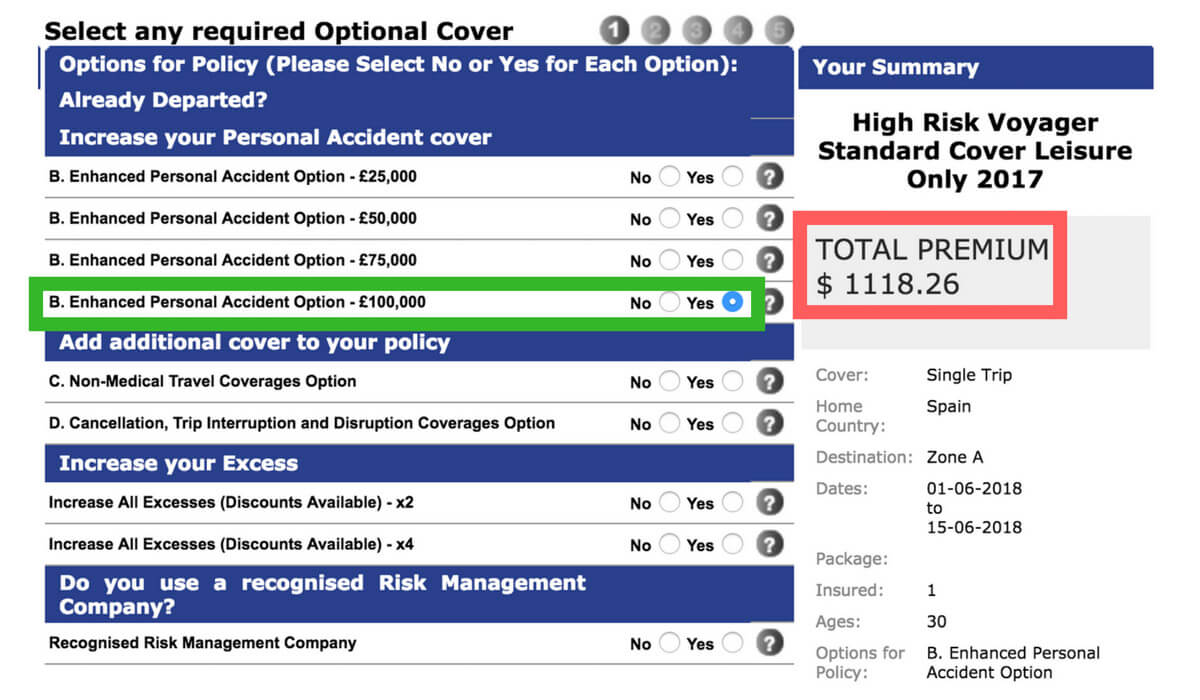
Task: Choose Yes for Increase All Excesses x2
Action: click(x=733, y=502)
